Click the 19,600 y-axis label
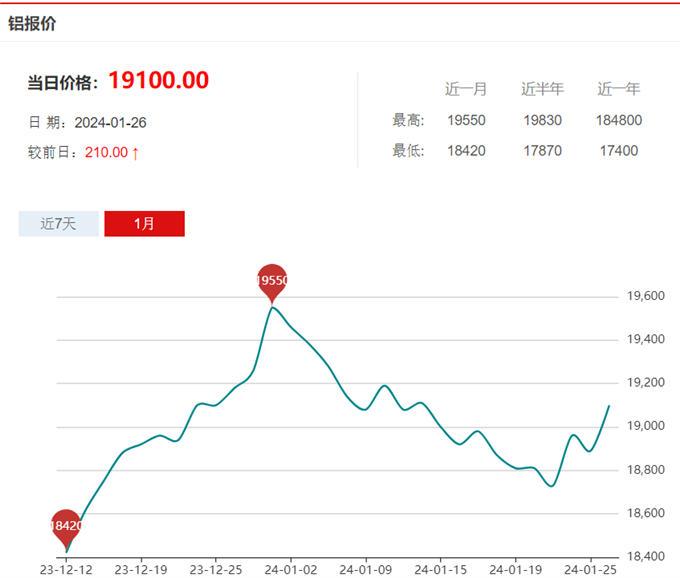This screenshot has width=680, height=578. (646, 296)
